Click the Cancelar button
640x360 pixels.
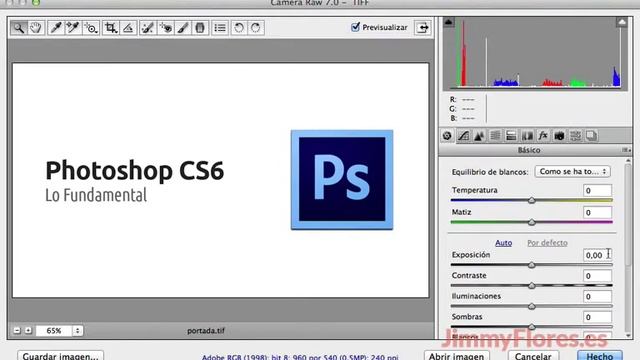[x=533, y=356]
